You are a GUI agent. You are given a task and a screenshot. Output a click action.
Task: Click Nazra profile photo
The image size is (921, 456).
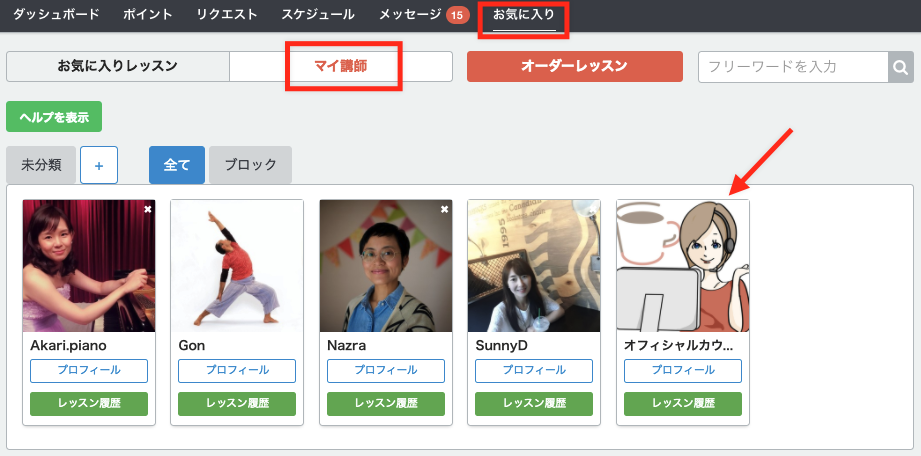386,266
